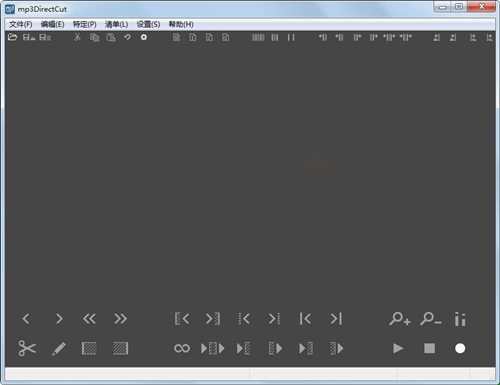
Task: Go to file start, solid-bar left chevron
Action: [x=305, y=319]
